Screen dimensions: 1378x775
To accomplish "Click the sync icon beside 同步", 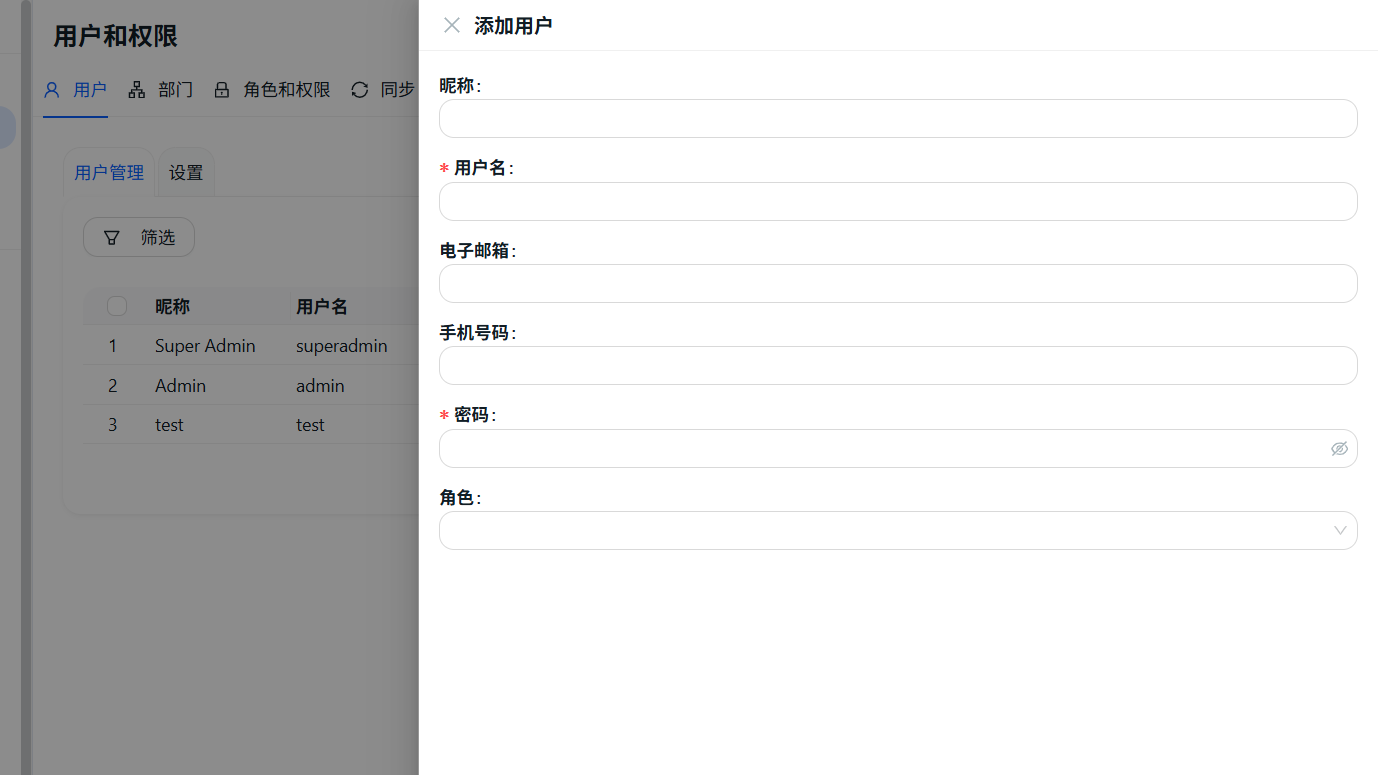I will tap(360, 90).
